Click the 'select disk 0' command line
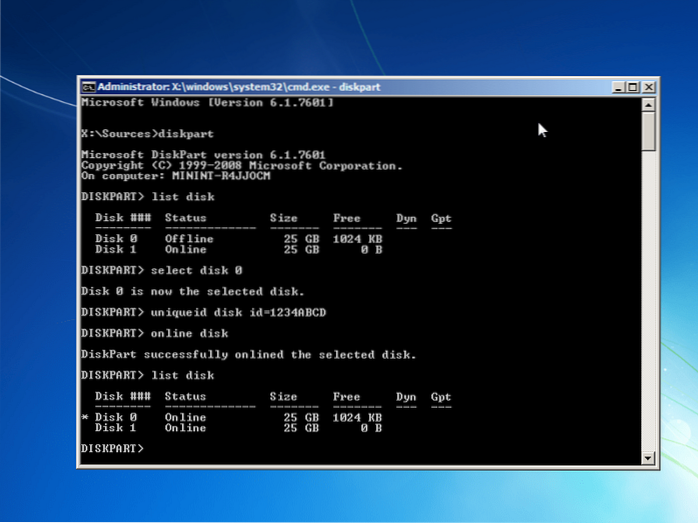Viewport: 698px width, 523px height. [x=161, y=270]
